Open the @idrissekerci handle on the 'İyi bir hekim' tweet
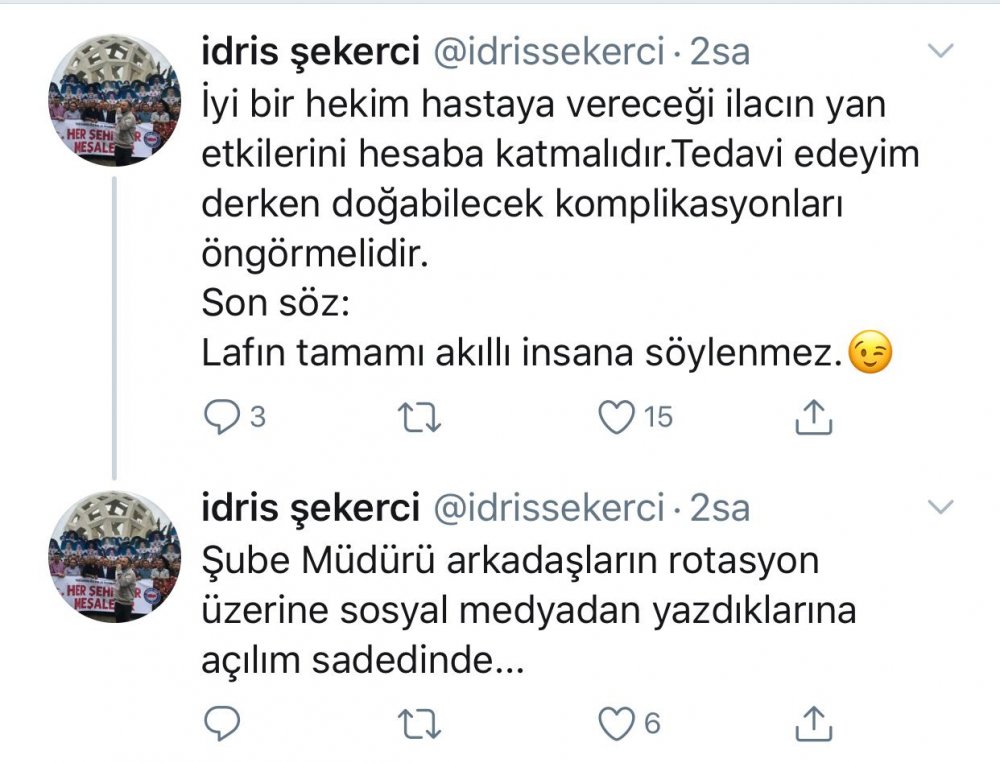1000x763 pixels. click(547, 53)
